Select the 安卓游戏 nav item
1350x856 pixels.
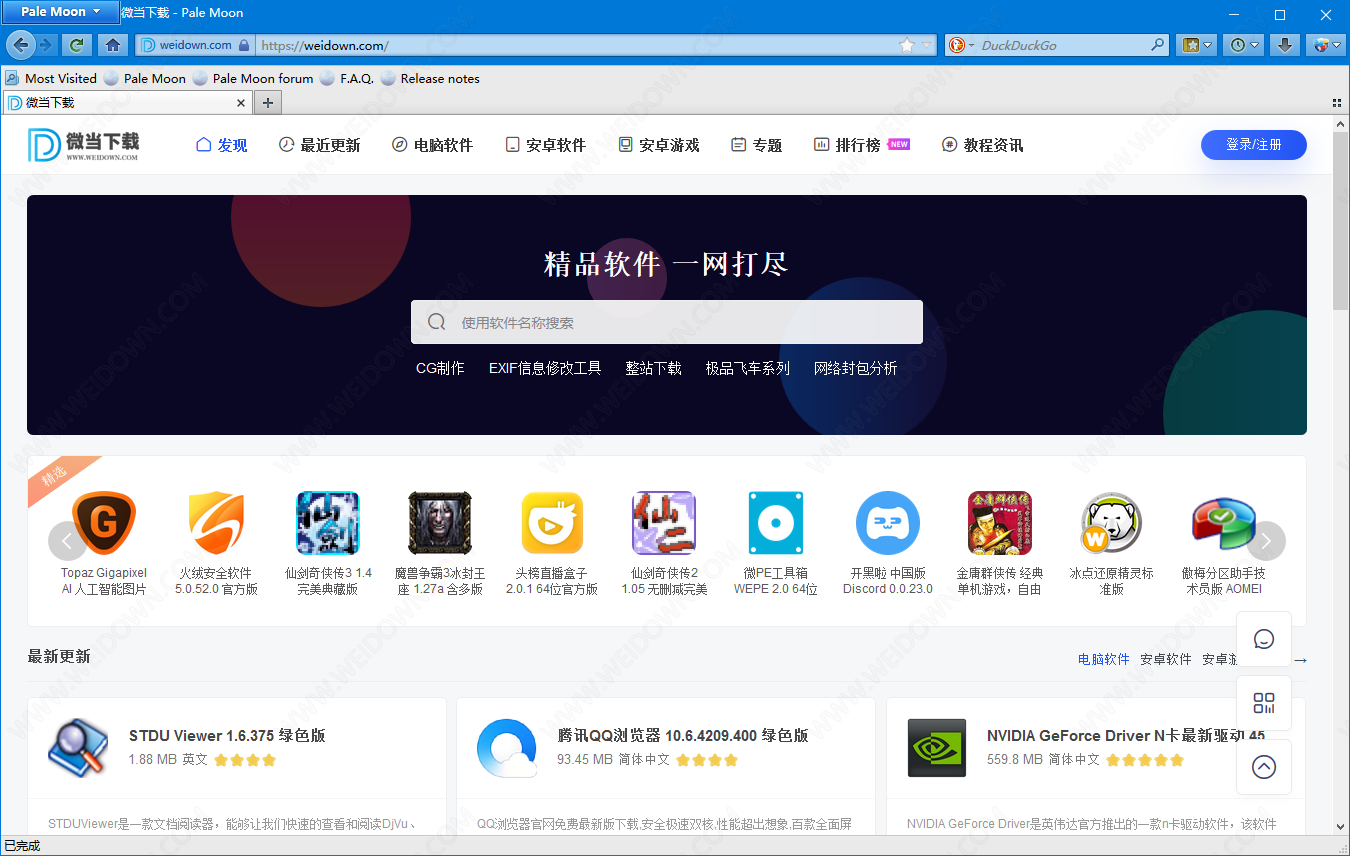point(659,145)
